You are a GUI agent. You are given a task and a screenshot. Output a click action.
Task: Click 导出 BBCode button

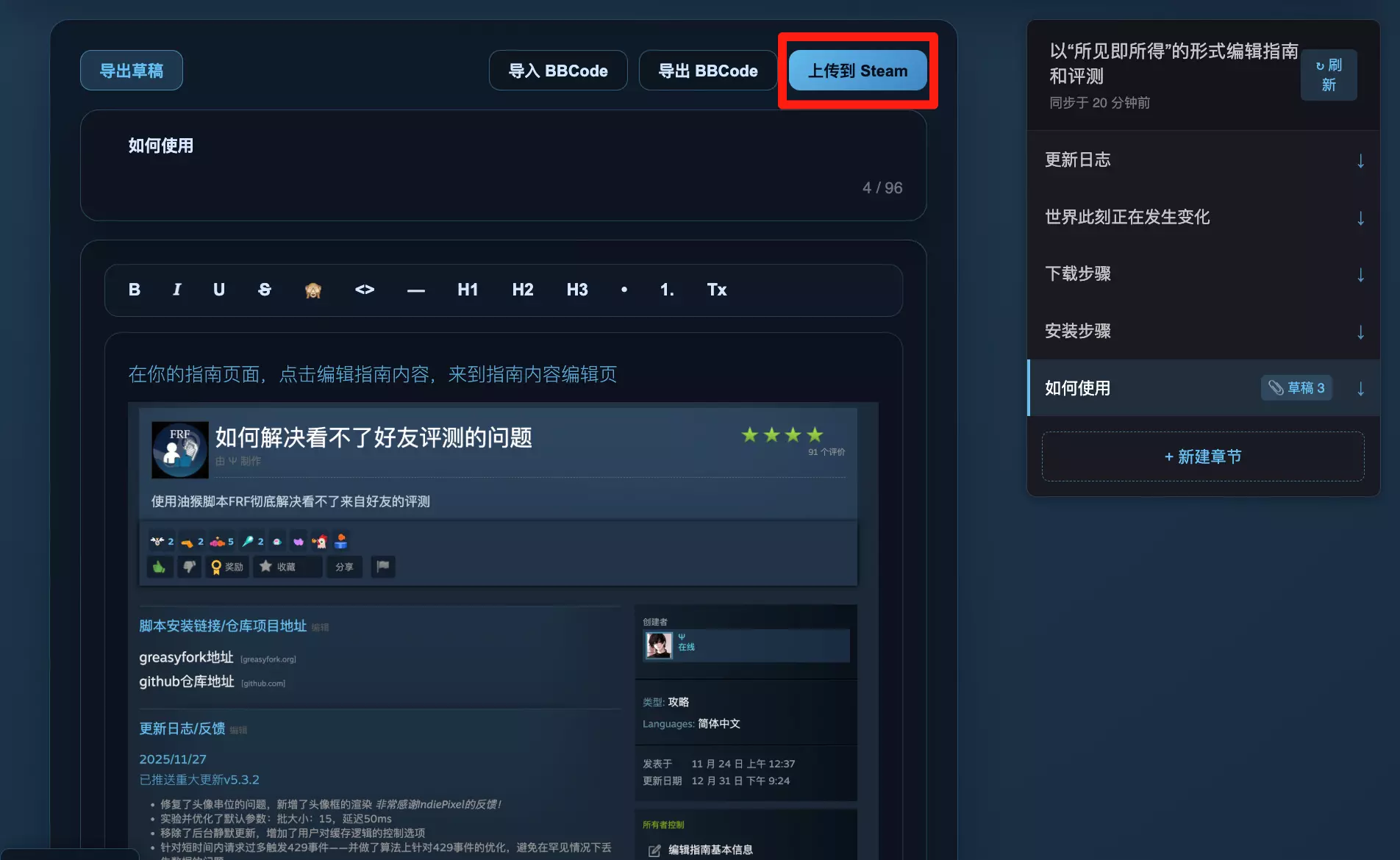click(x=708, y=71)
